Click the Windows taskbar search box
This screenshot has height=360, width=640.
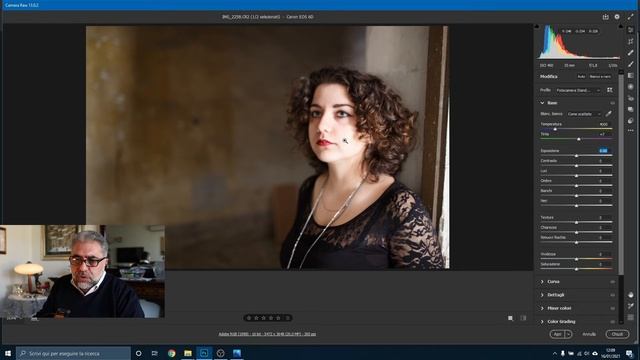73,353
